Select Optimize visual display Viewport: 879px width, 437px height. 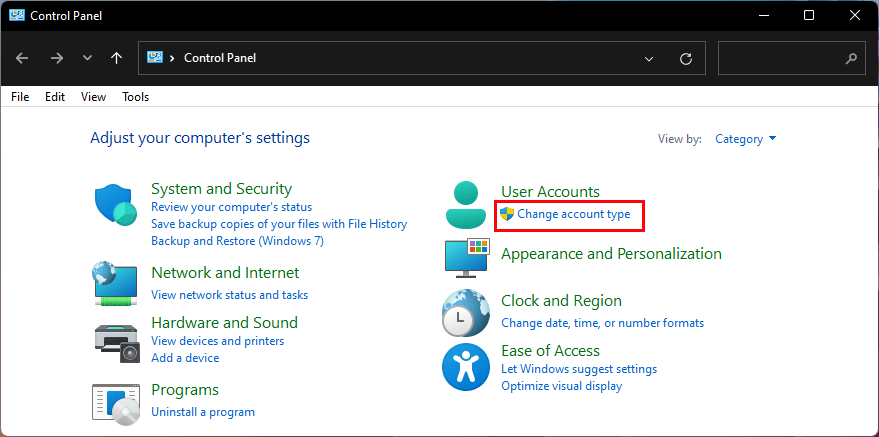click(562, 386)
